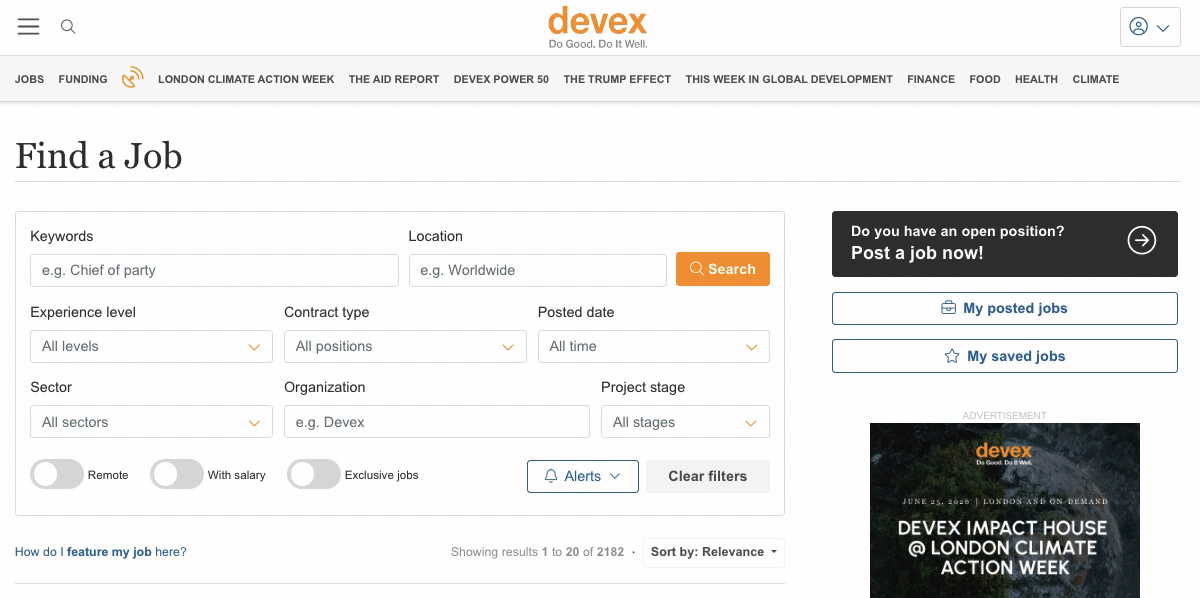
Task: Expand the Posted date dropdown
Action: (x=654, y=346)
